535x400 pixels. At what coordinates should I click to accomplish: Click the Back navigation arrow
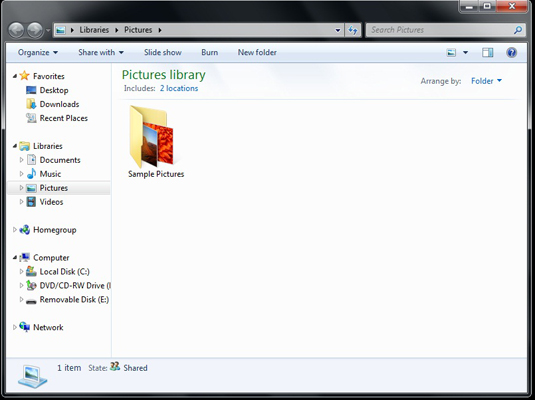point(16,30)
